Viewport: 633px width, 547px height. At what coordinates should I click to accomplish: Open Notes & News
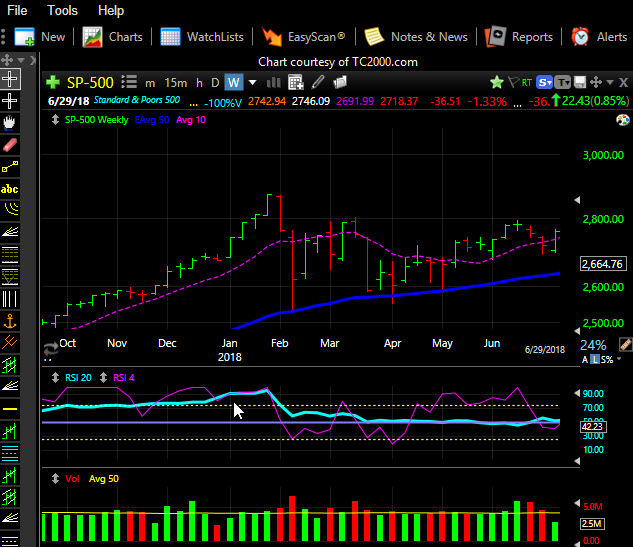pos(416,37)
